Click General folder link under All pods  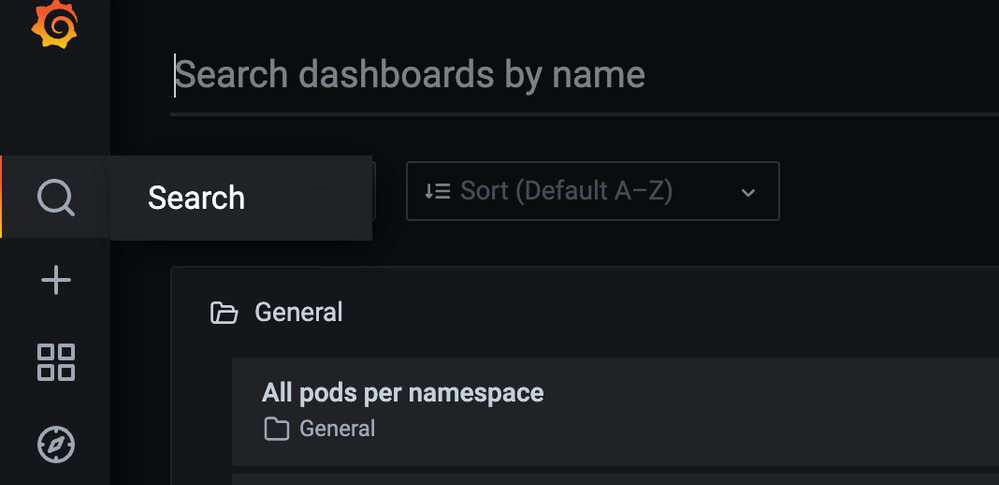pos(337,429)
